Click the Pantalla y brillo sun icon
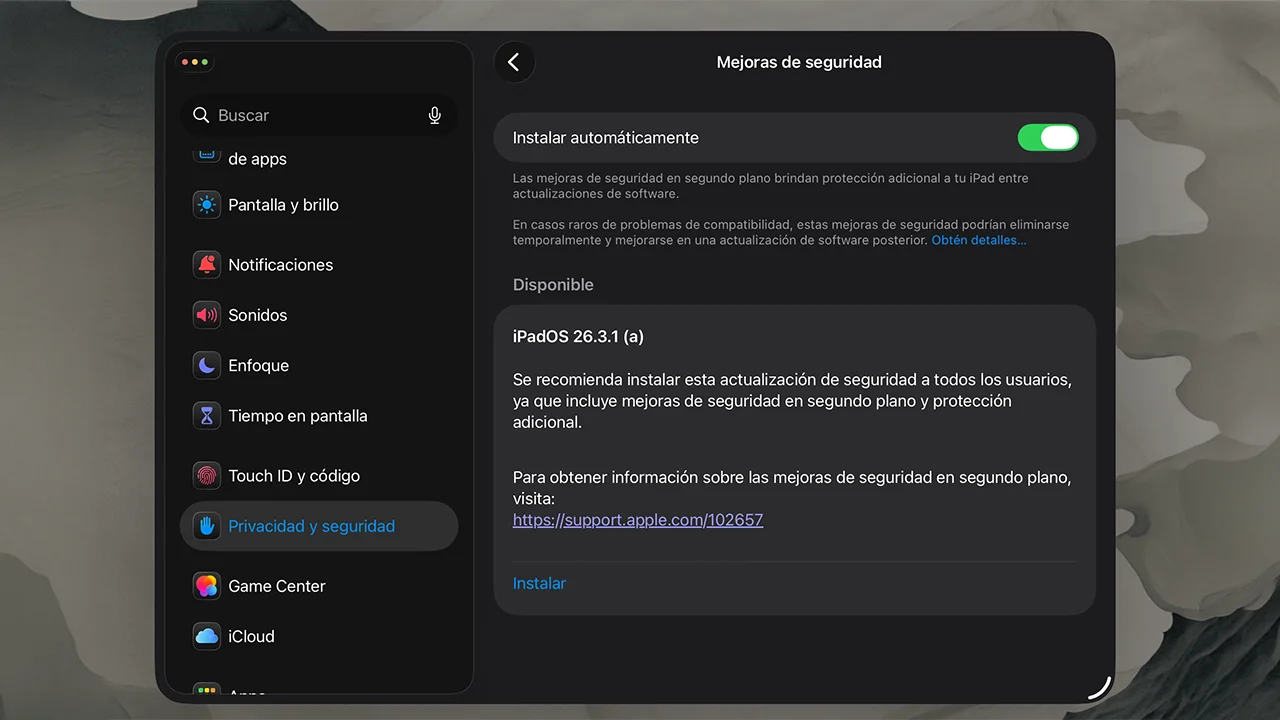The height and width of the screenshot is (720, 1280). (x=207, y=205)
